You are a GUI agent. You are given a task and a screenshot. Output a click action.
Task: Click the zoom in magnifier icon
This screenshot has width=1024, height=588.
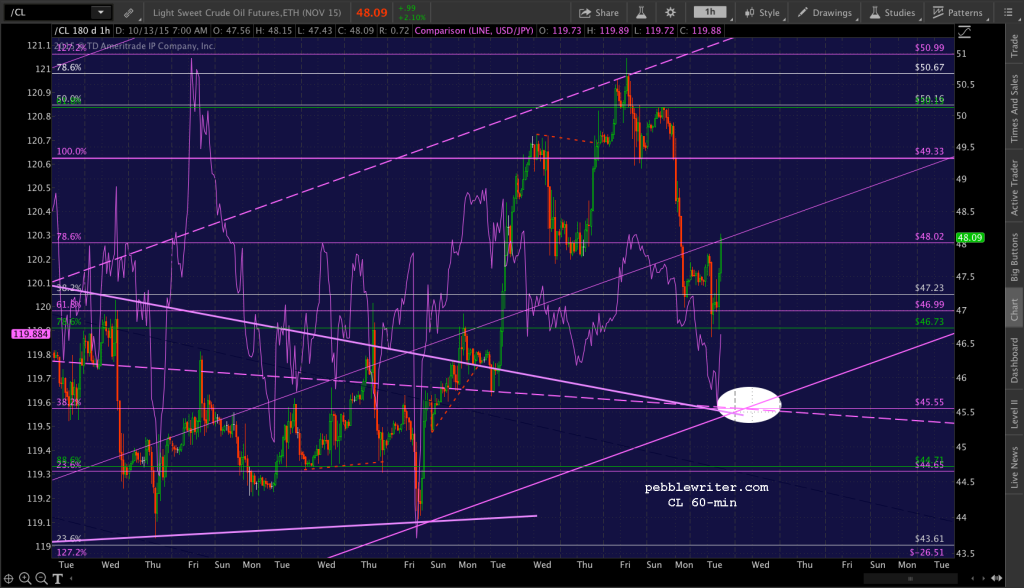[25, 578]
